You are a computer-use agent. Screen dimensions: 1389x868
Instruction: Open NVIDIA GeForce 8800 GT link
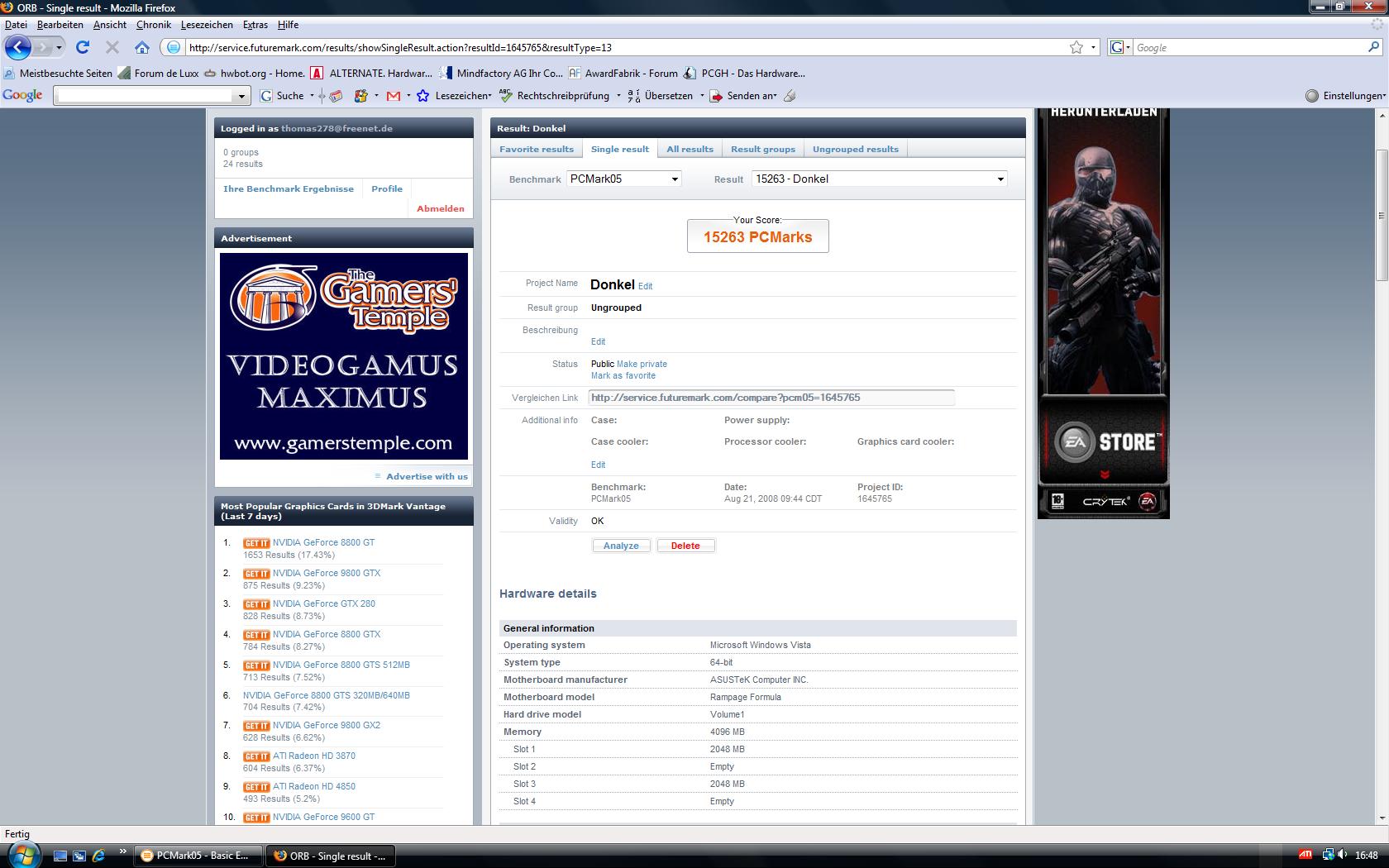point(323,542)
